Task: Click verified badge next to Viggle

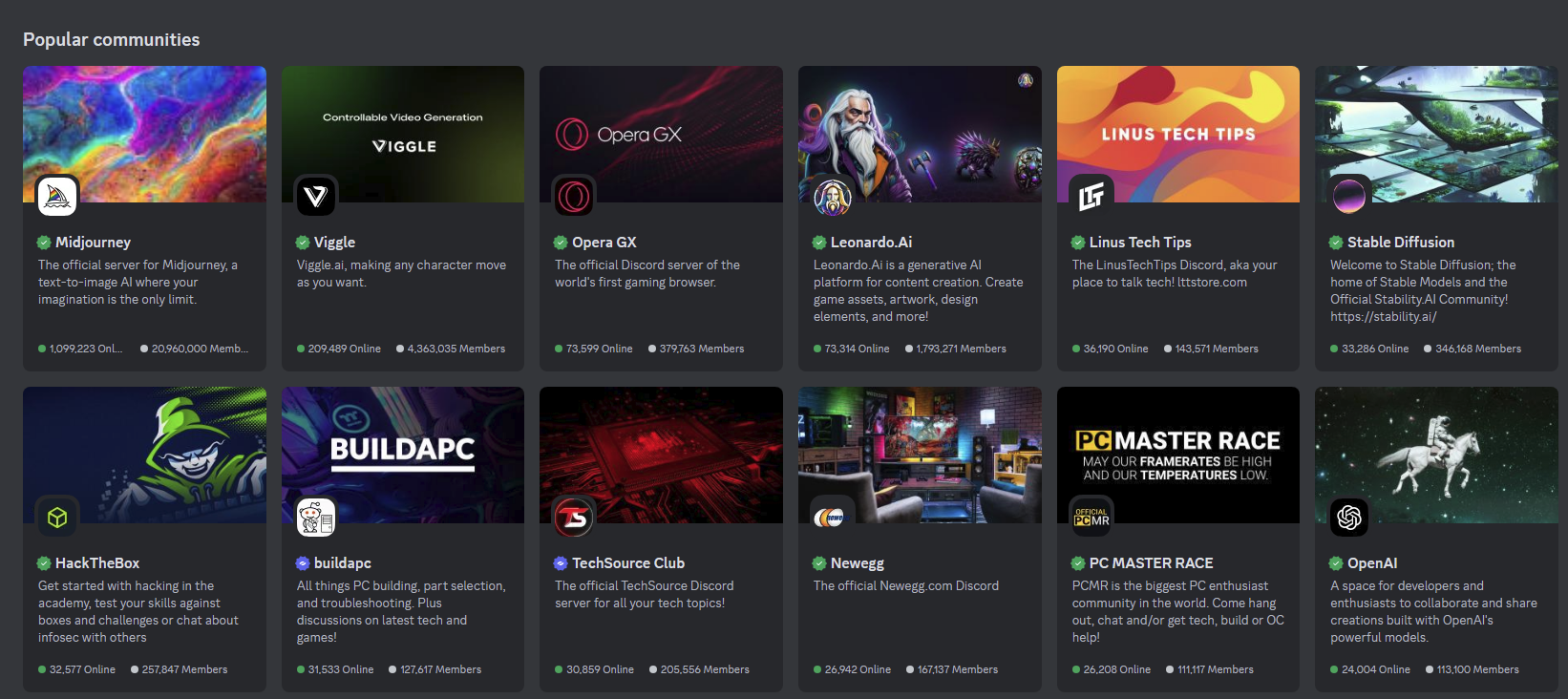Action: coord(303,243)
